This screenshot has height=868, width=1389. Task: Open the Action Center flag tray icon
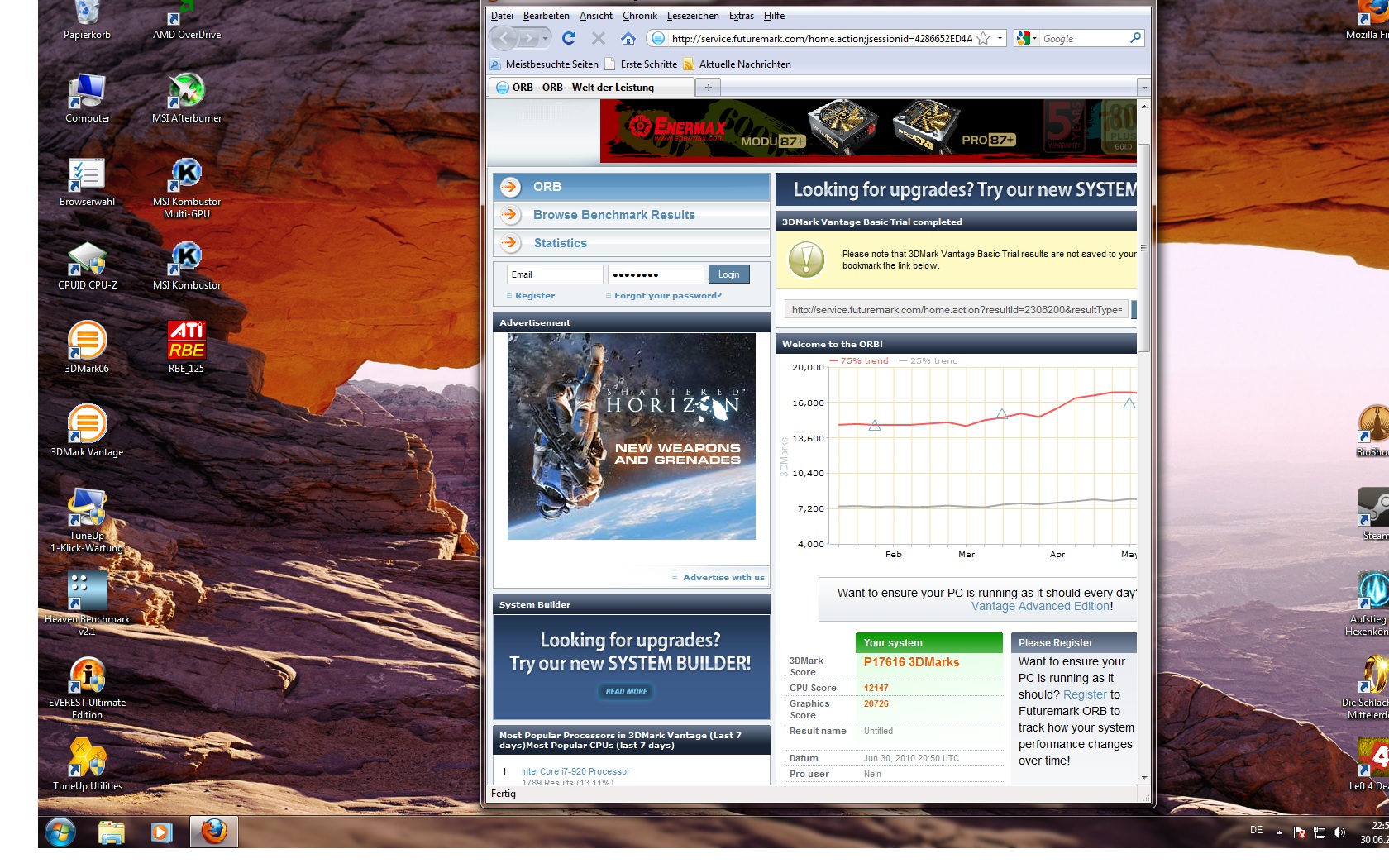(x=1300, y=832)
